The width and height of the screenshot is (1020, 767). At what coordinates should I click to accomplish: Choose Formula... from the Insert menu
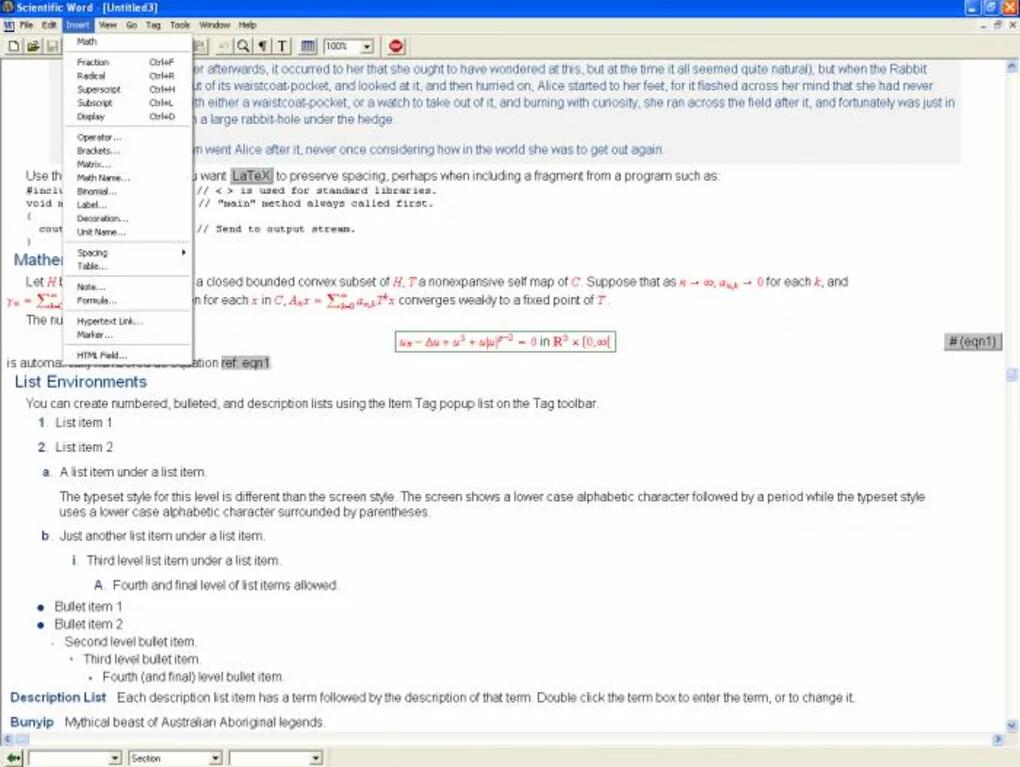(128, 301)
